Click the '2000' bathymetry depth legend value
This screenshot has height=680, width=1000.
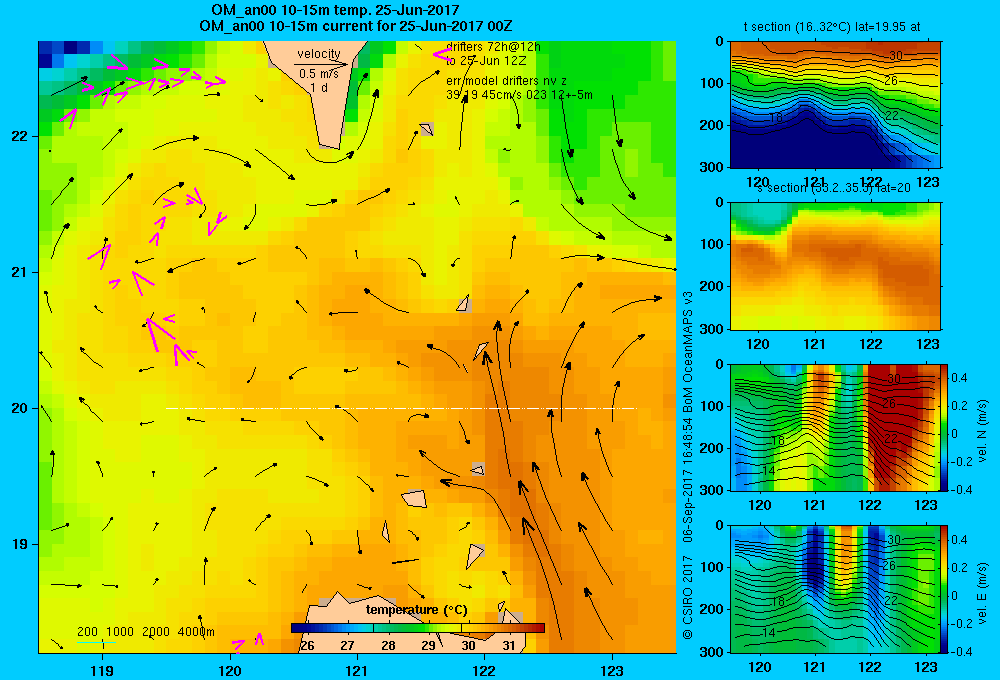[156, 632]
